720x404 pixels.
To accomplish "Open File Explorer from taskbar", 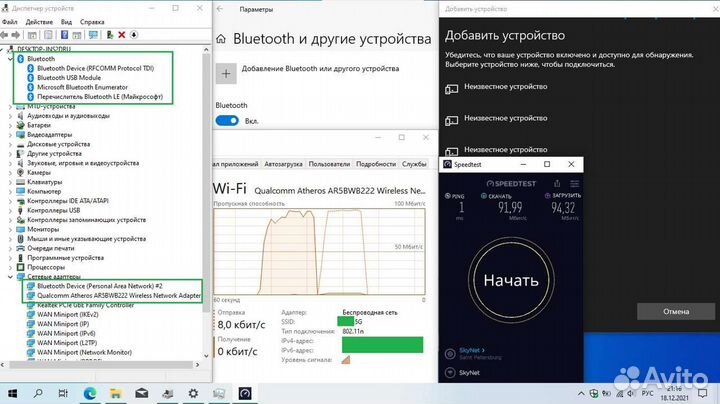I will 116,393.
